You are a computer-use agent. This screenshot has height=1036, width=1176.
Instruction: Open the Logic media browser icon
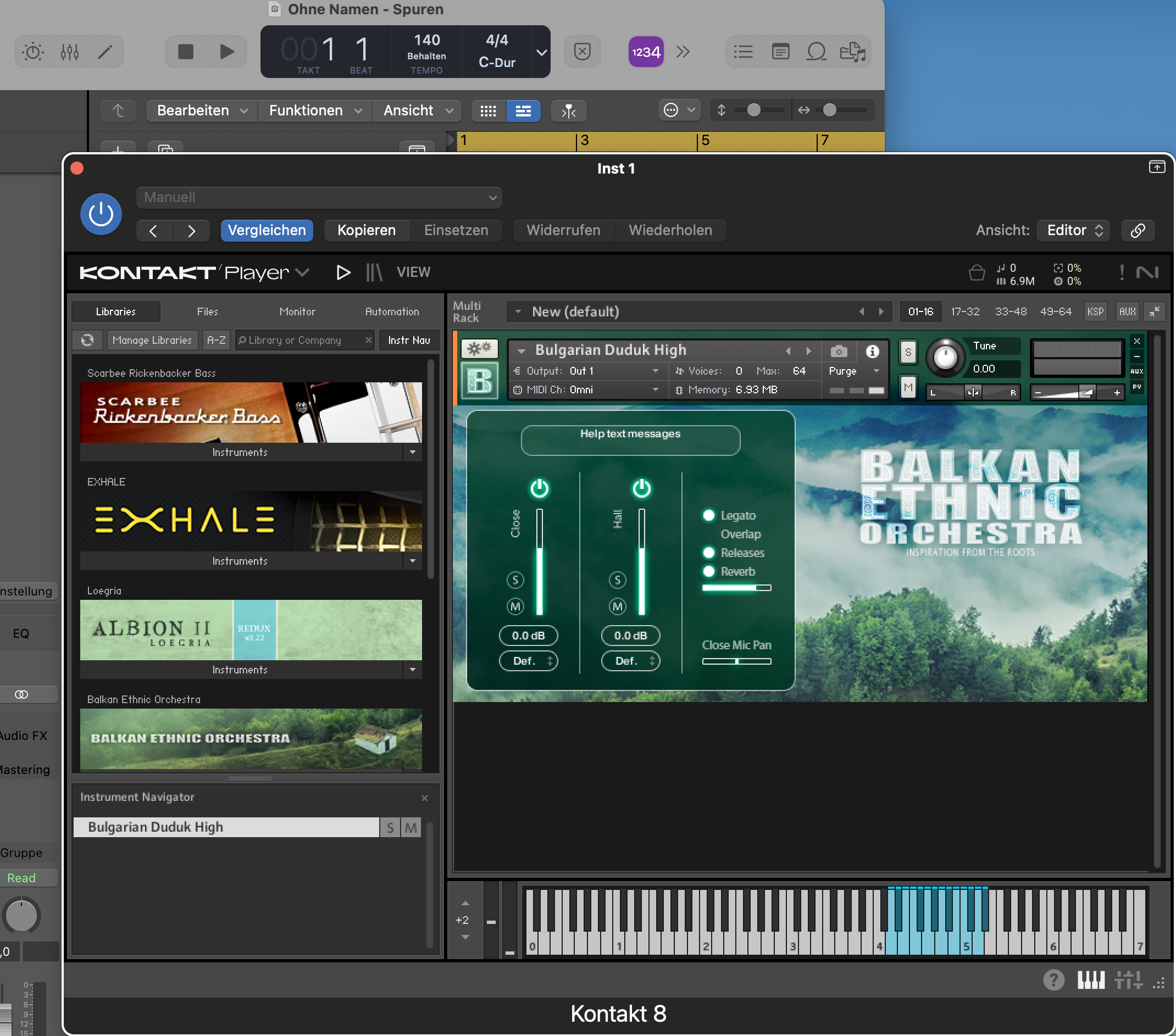[853, 52]
